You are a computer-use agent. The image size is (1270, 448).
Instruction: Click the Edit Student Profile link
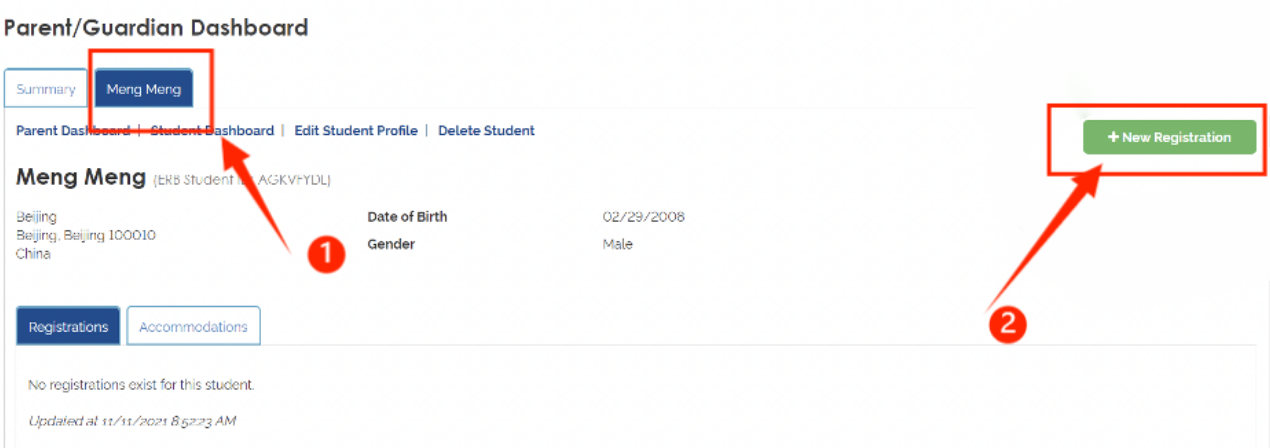click(x=356, y=131)
